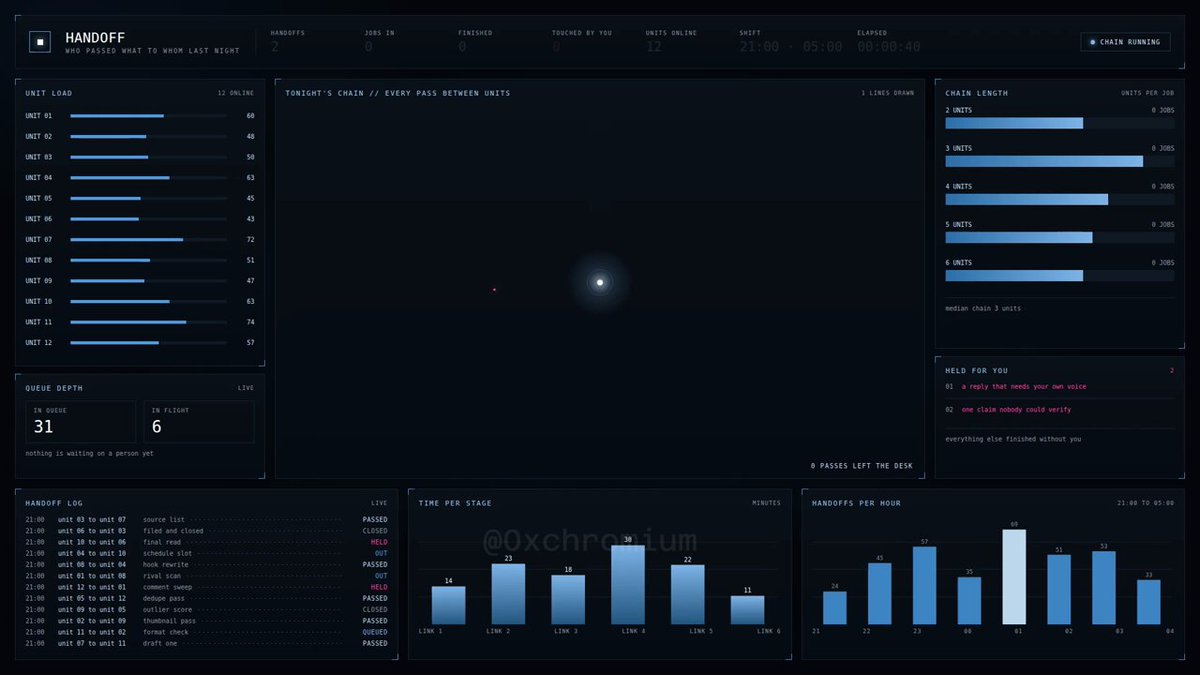The height and width of the screenshot is (675, 1200).
Task: Click 'nothing is waiting on a person yet'
Action: coord(90,453)
